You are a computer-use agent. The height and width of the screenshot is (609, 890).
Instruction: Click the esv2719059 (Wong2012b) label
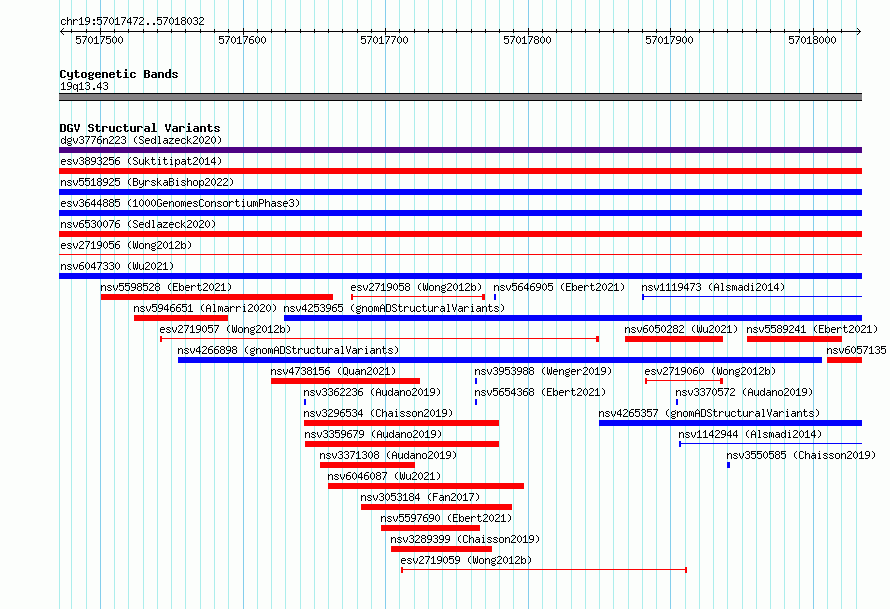pos(466,560)
